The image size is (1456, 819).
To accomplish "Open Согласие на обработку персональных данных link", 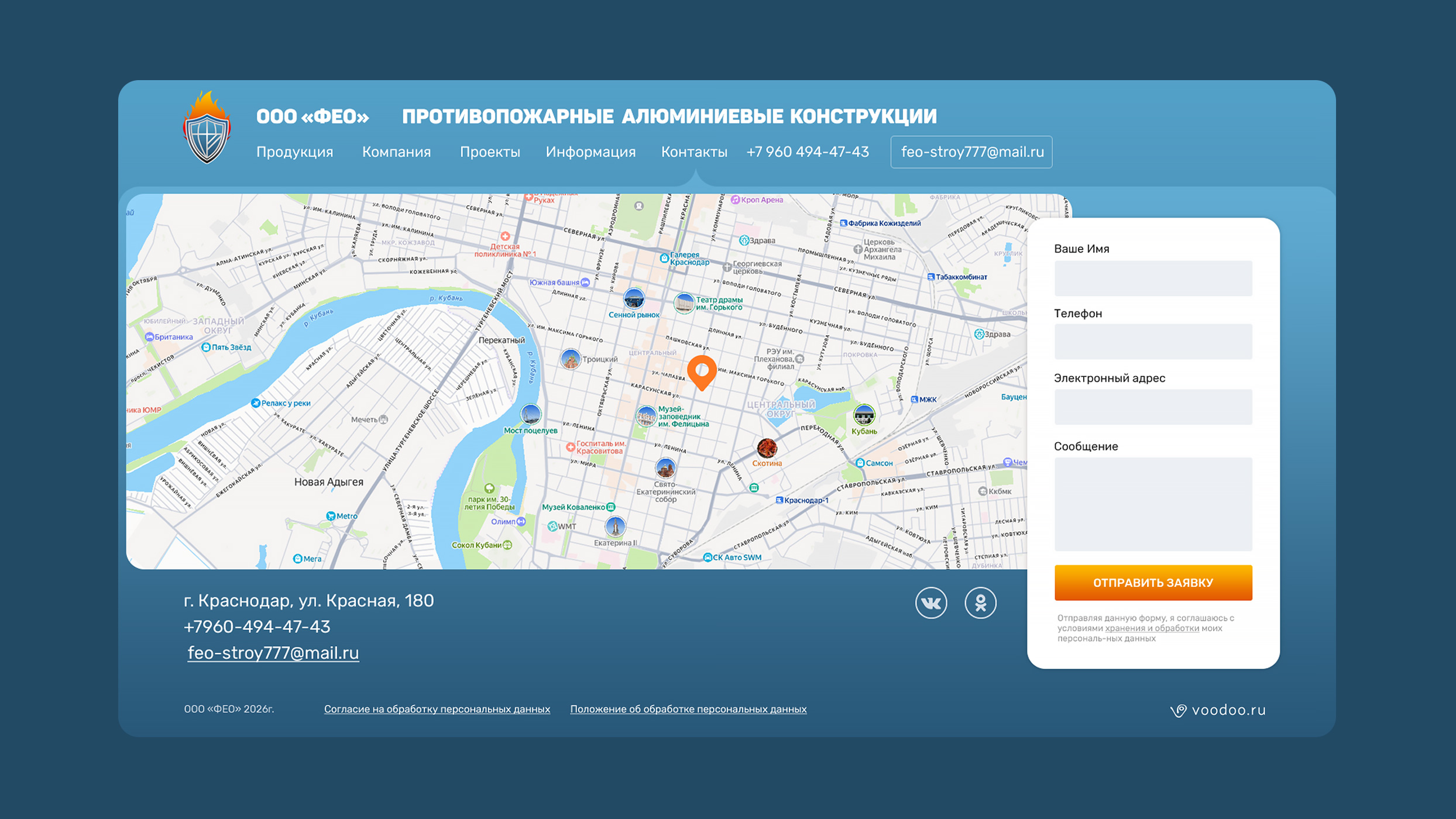I will pyautogui.click(x=437, y=709).
